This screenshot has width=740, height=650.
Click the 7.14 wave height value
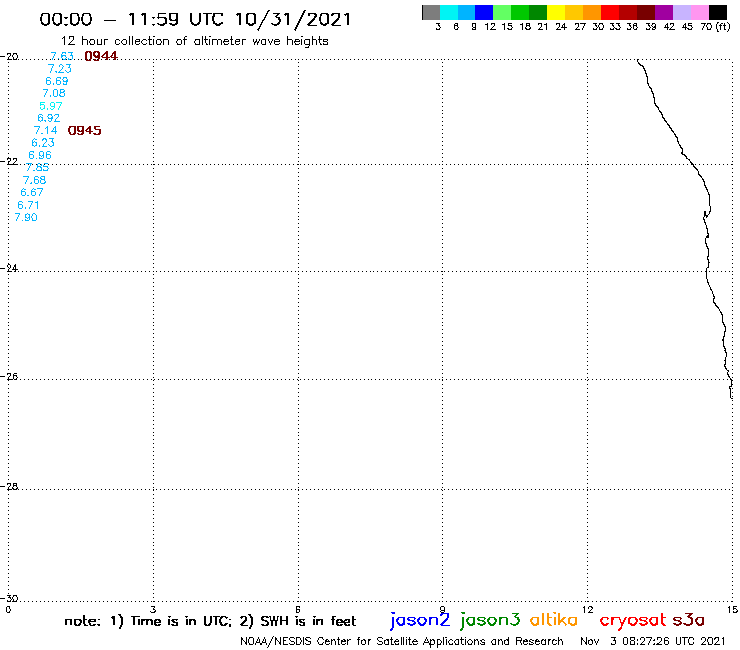pos(46,130)
